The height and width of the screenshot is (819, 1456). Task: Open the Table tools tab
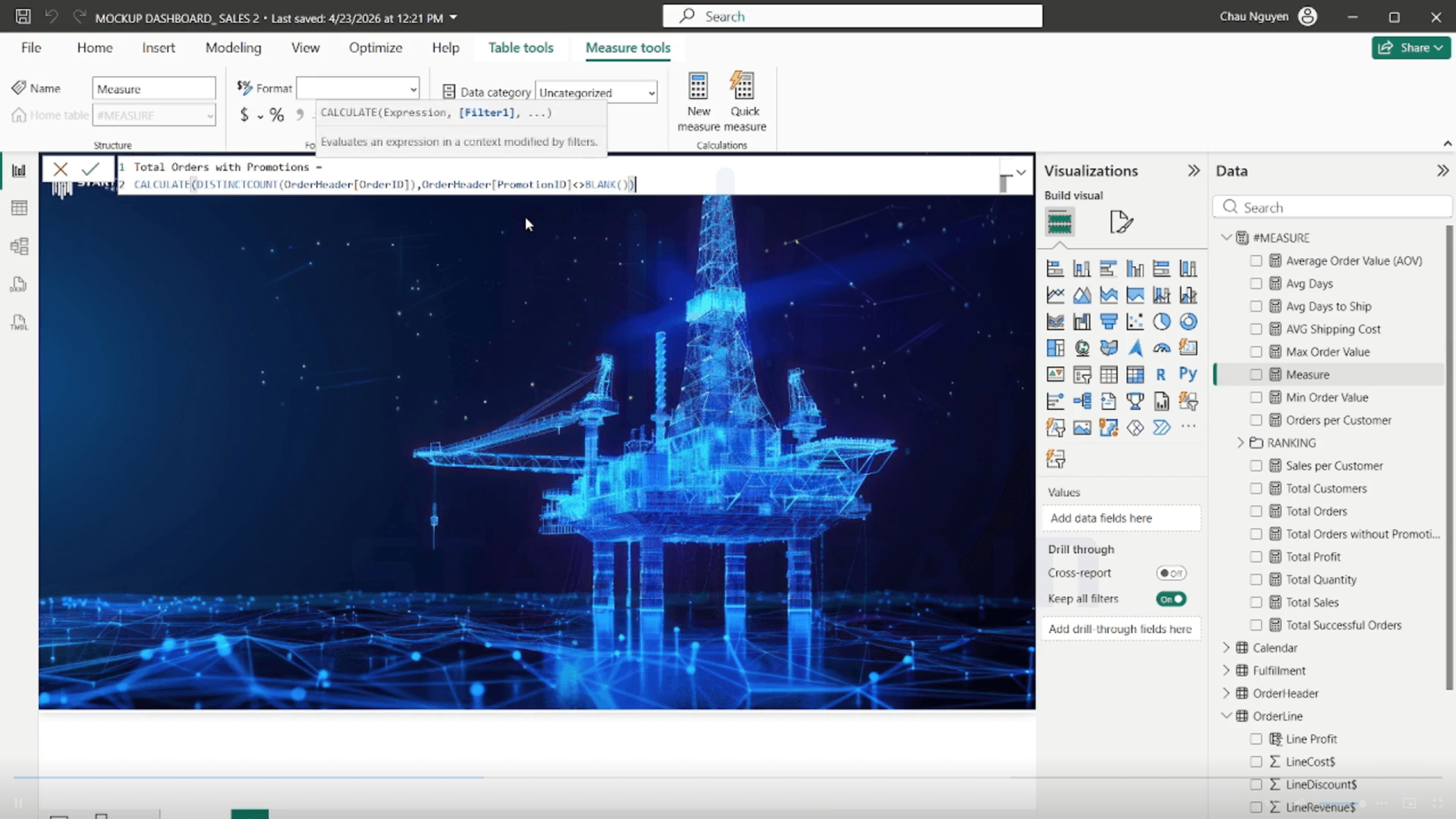tap(520, 47)
